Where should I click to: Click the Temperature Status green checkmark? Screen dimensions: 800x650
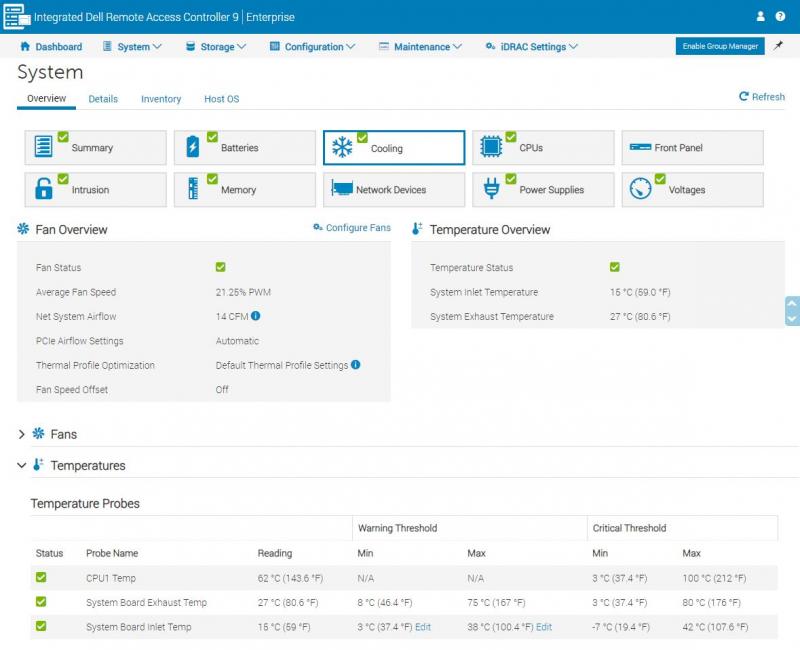tap(615, 268)
